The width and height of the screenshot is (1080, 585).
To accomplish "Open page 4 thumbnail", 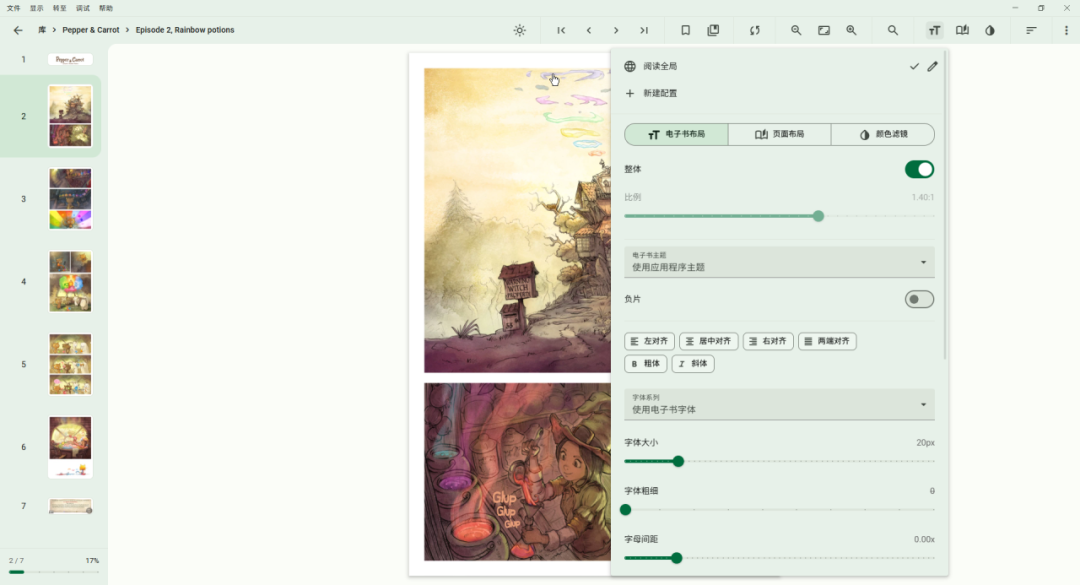I will coord(70,282).
